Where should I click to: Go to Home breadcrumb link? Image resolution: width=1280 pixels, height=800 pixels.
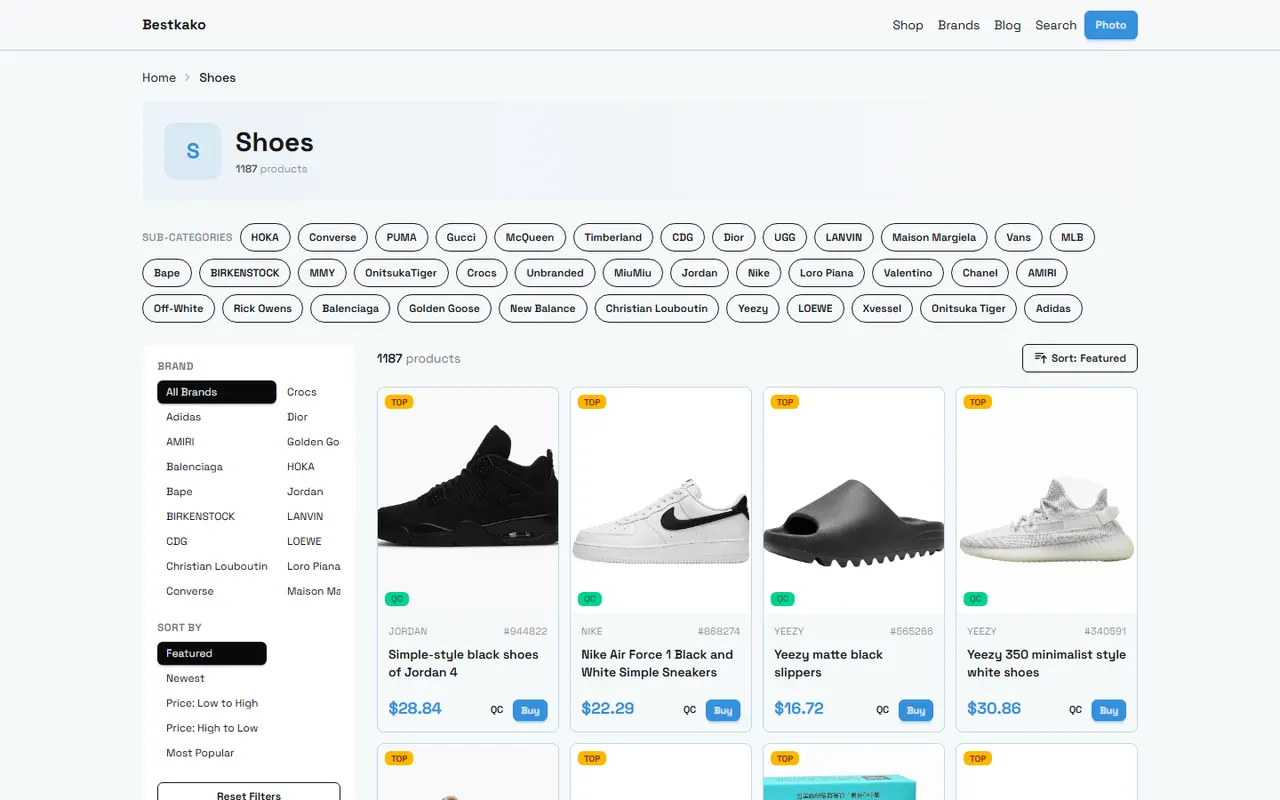pyautogui.click(x=159, y=77)
